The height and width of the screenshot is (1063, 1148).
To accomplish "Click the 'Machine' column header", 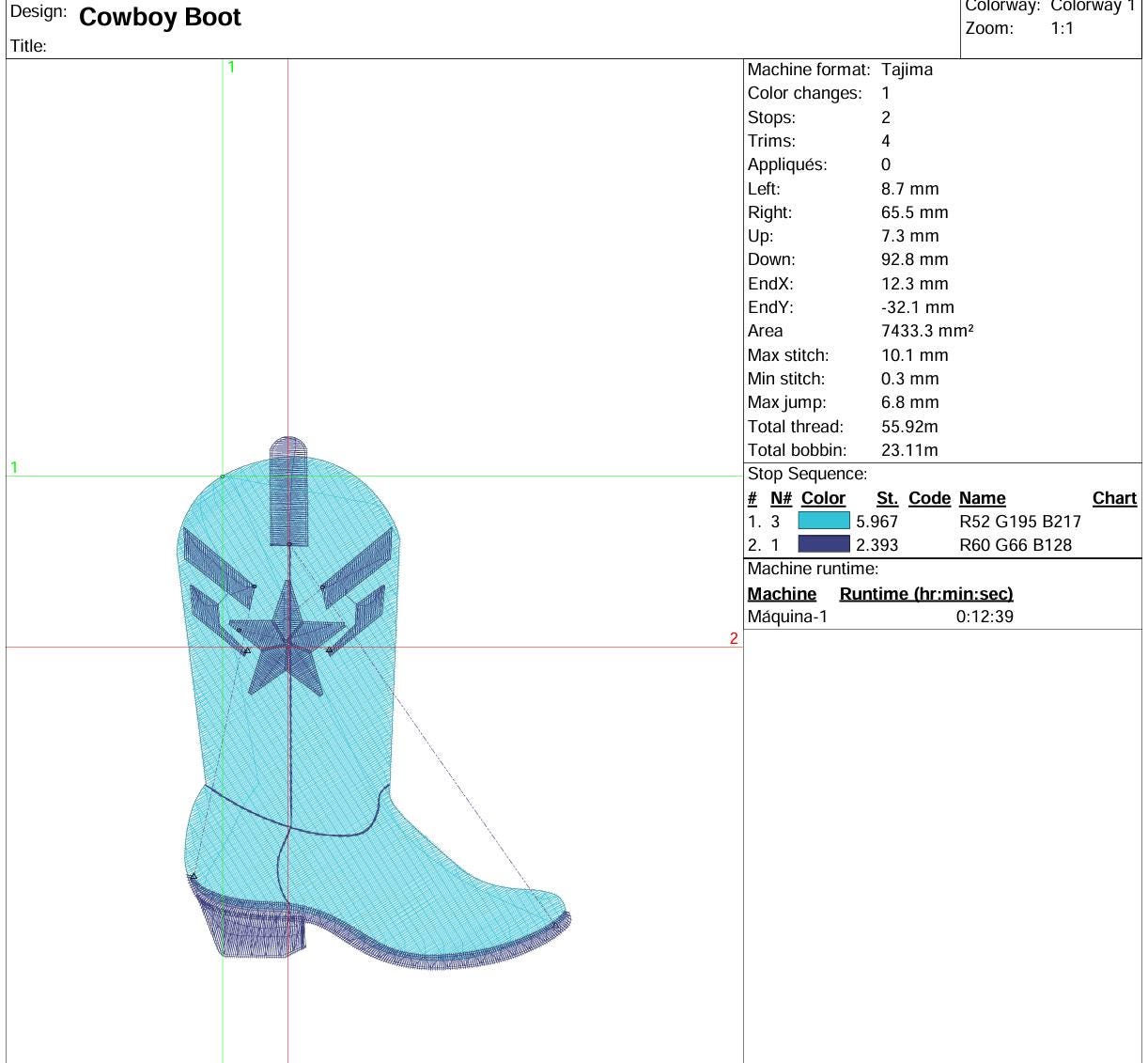I will pos(782,594).
